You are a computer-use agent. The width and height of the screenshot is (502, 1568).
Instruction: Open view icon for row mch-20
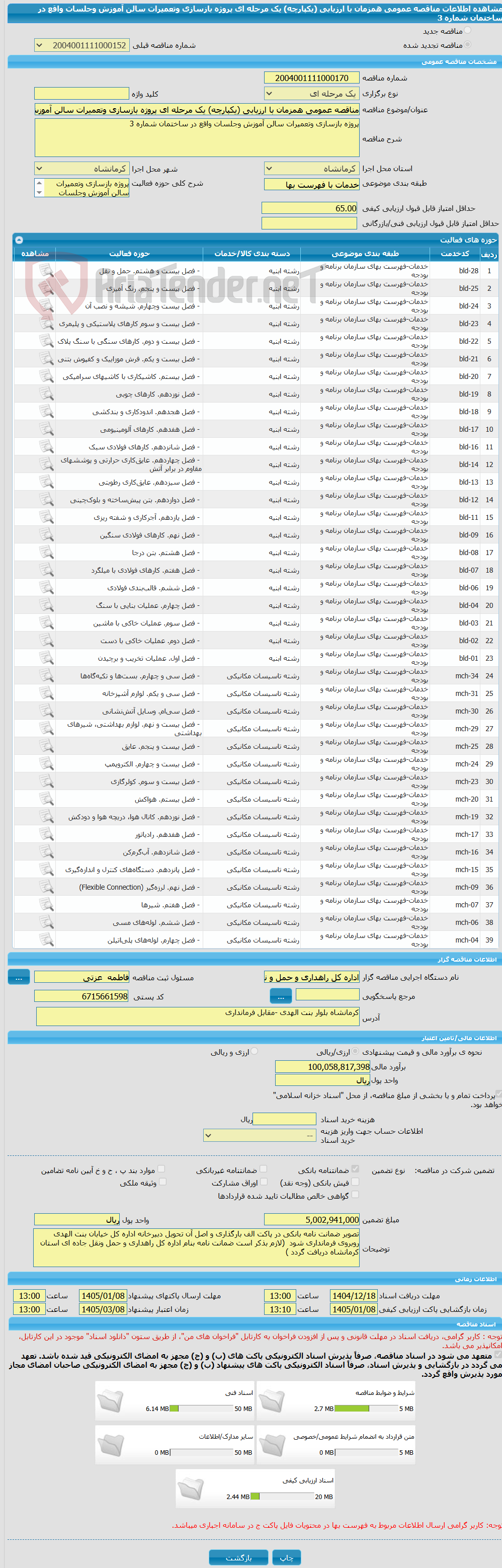coord(46,799)
